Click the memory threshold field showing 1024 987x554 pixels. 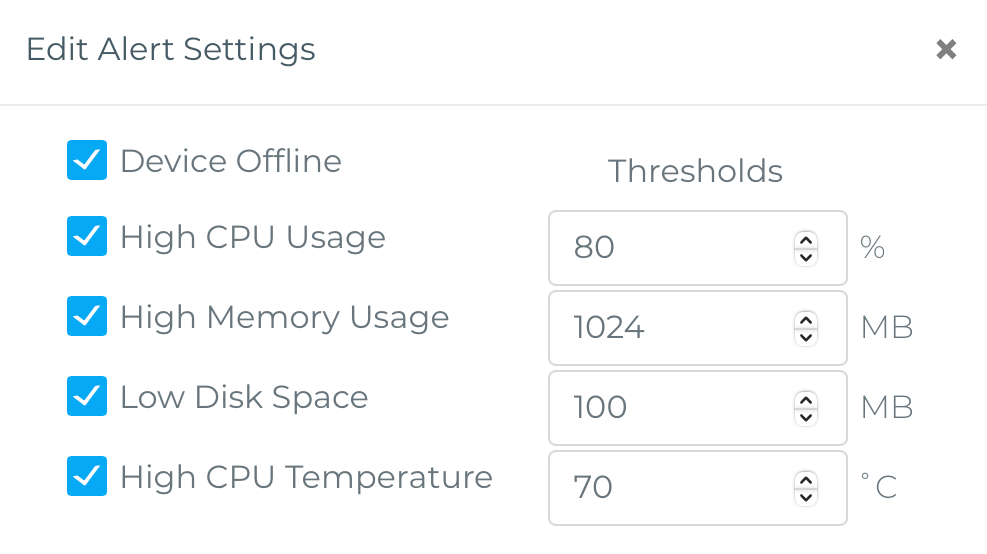670,327
